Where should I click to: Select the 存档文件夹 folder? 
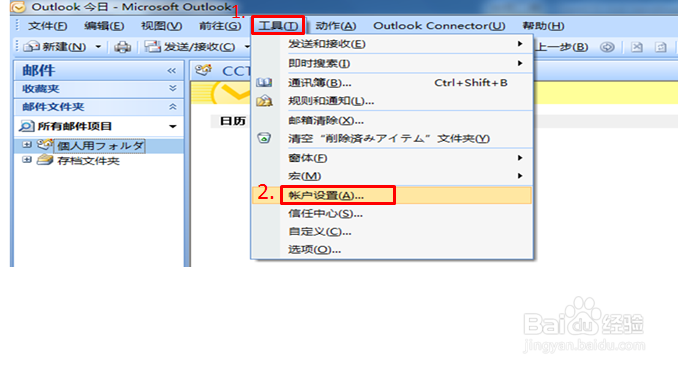pos(88,161)
